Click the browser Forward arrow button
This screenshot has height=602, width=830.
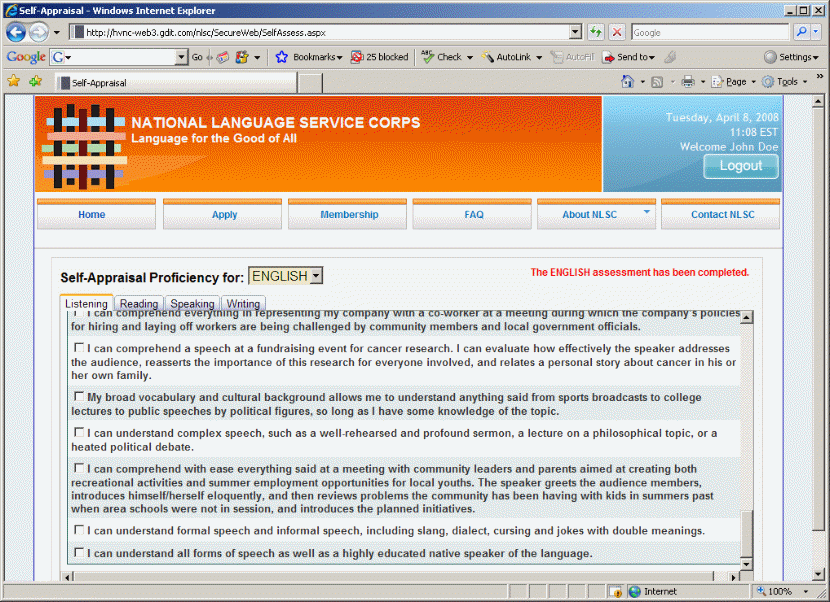click(39, 32)
